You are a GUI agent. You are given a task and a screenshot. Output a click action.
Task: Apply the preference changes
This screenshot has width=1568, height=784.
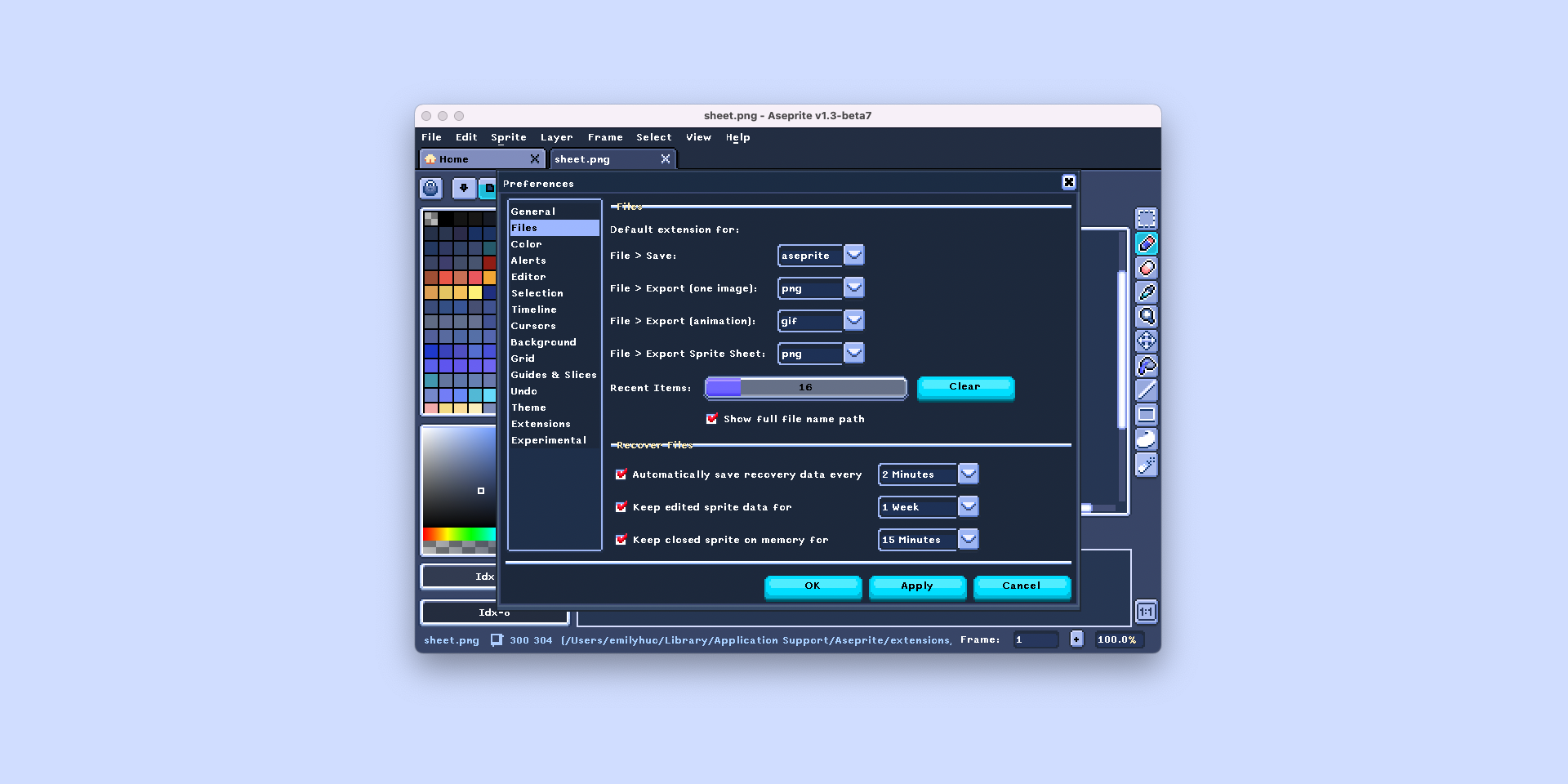(x=916, y=586)
